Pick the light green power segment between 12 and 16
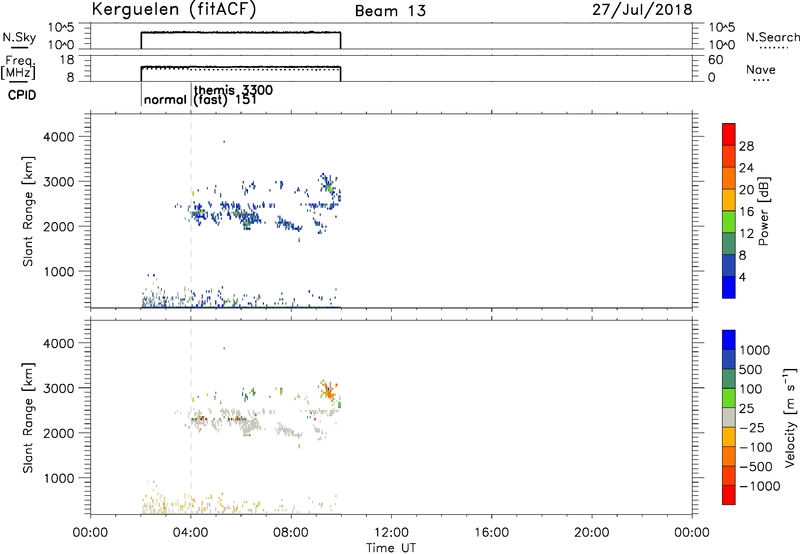Image resolution: width=800 pixels, height=554 pixels. click(729, 222)
